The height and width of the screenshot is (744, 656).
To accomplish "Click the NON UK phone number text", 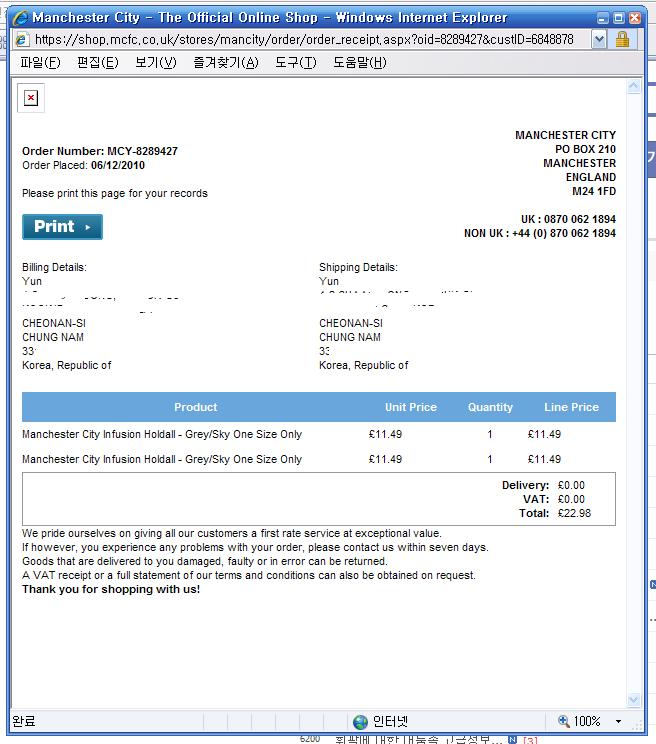I will coord(540,233).
